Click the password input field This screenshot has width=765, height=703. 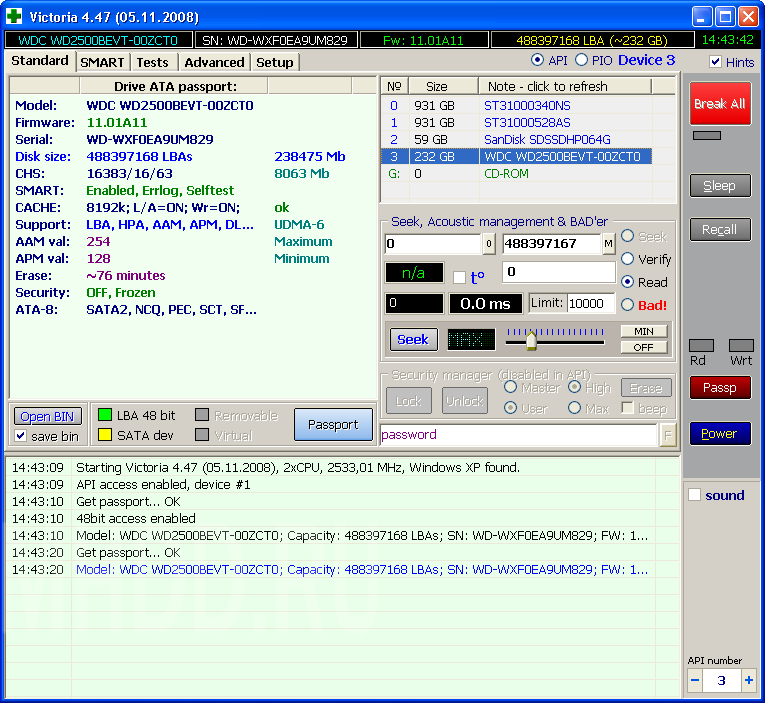click(519, 435)
